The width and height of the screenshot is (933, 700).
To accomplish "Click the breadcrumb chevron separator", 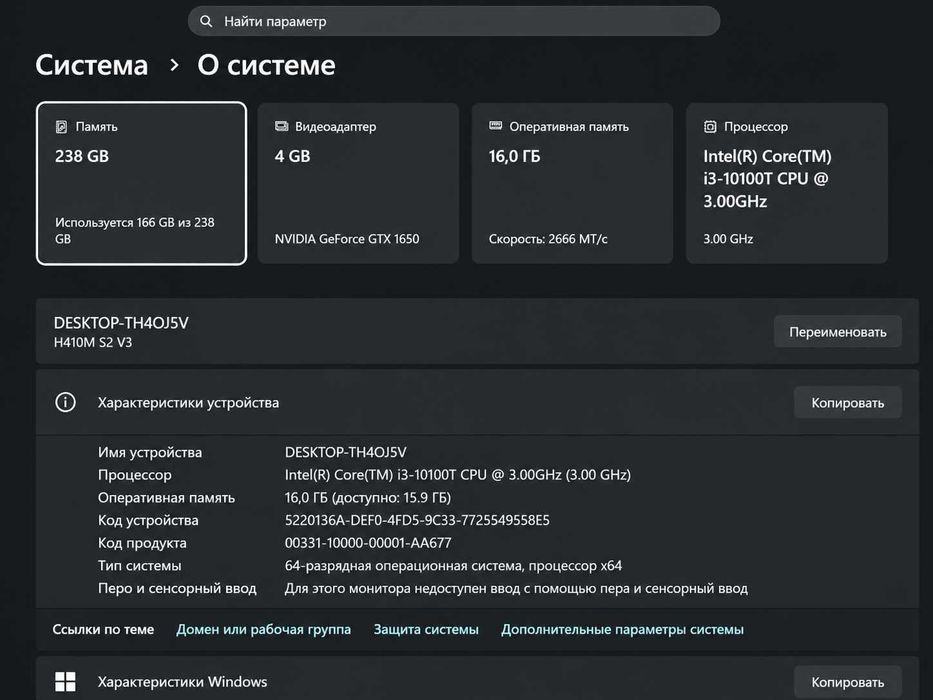I will click(x=174, y=65).
